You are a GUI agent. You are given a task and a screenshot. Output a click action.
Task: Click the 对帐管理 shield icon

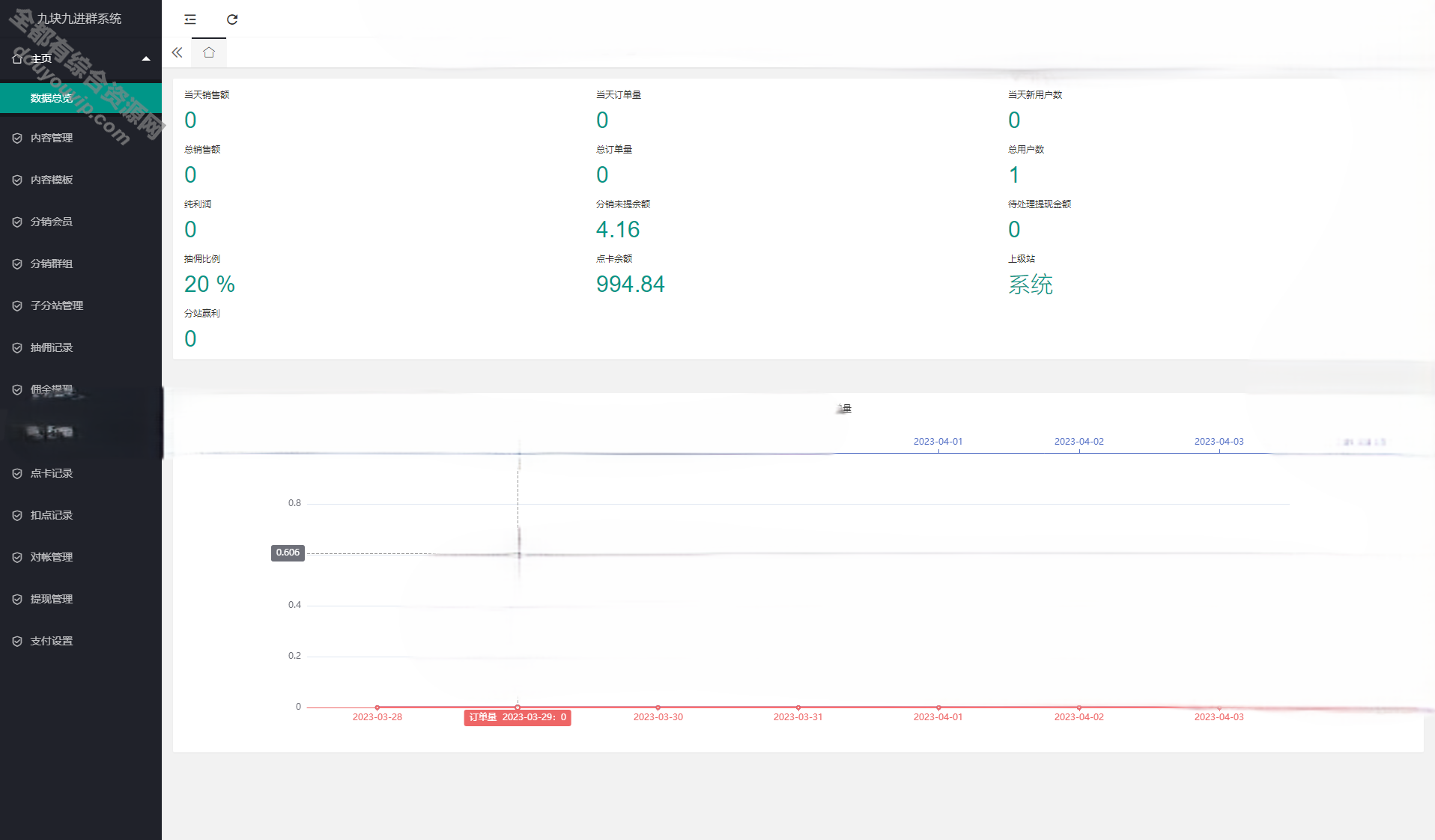click(17, 557)
